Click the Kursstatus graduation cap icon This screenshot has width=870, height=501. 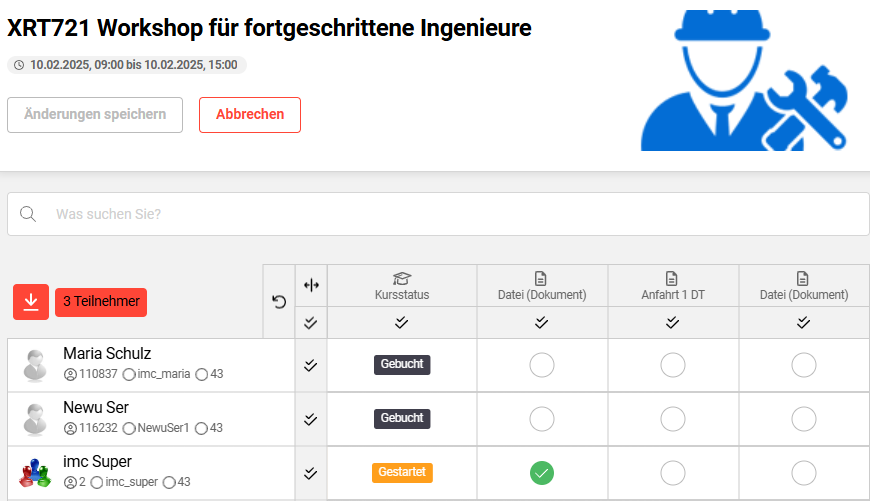[401, 278]
